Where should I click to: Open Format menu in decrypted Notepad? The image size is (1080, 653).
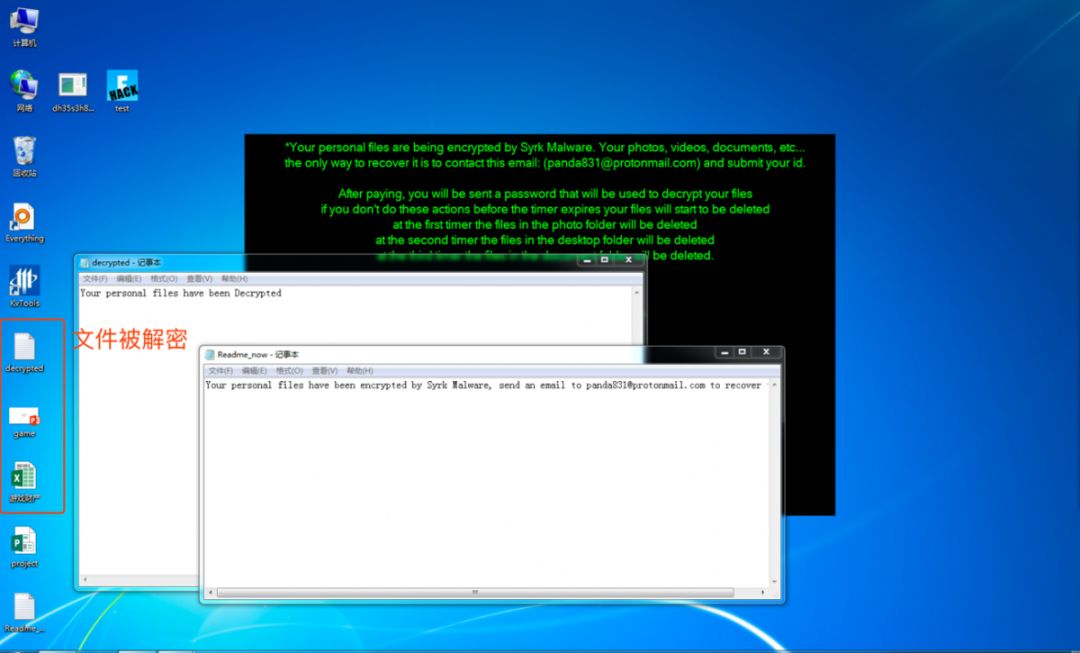point(164,279)
